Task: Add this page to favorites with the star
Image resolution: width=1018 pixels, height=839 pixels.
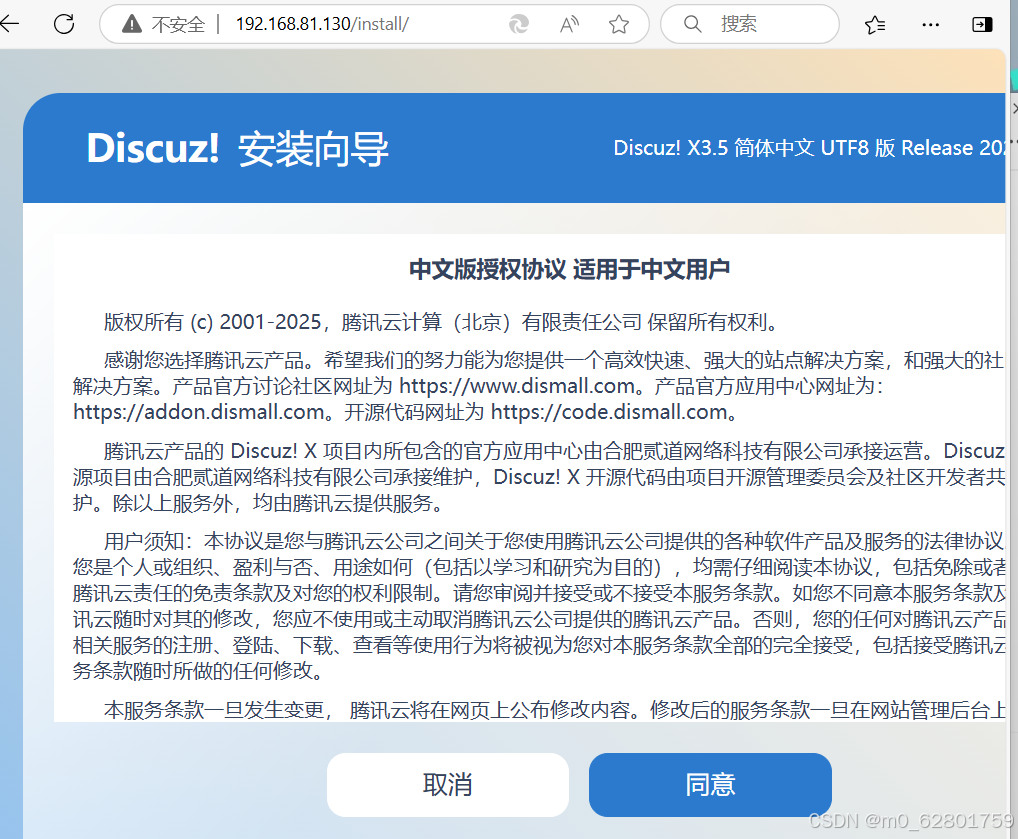Action: [618, 24]
